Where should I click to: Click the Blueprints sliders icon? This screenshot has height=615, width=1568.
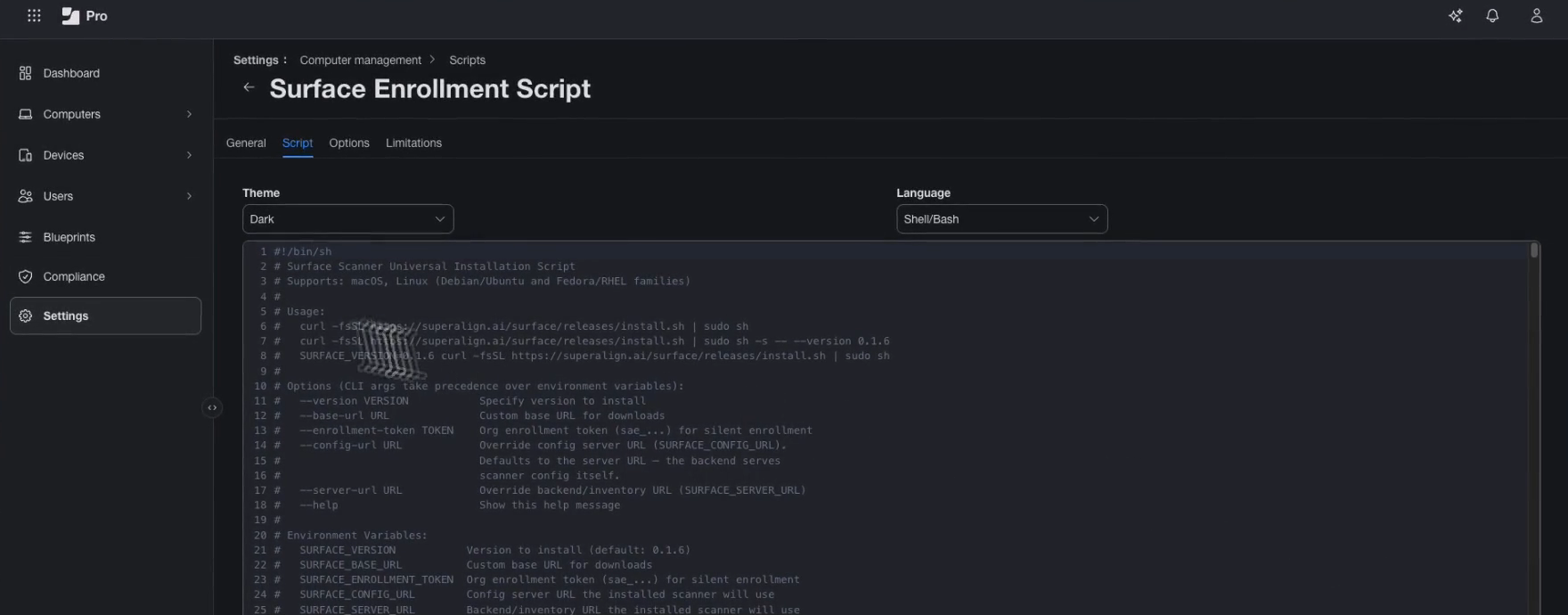[x=25, y=237]
